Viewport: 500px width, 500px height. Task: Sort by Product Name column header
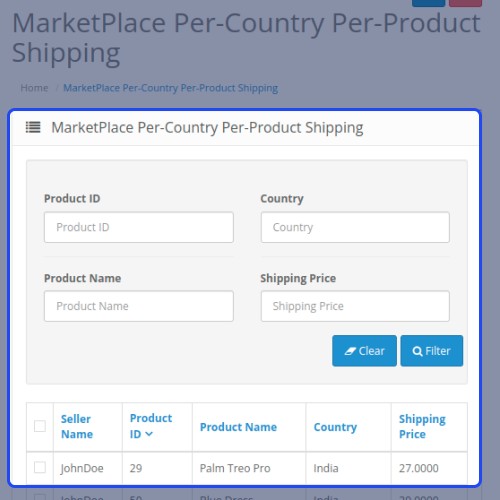[x=238, y=427]
